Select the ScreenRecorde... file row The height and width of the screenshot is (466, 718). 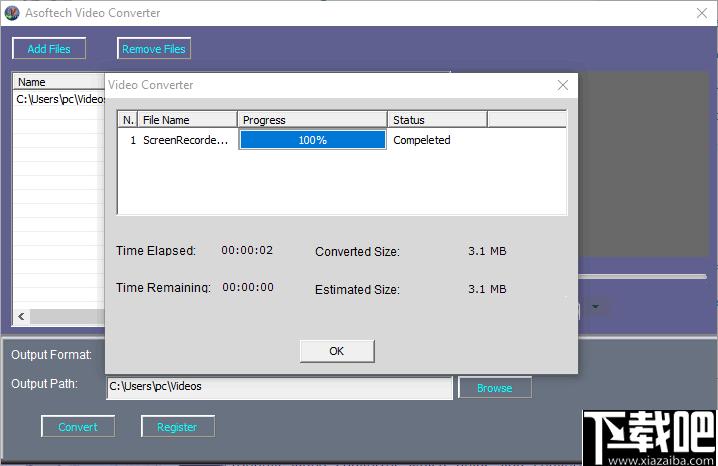[342, 140]
